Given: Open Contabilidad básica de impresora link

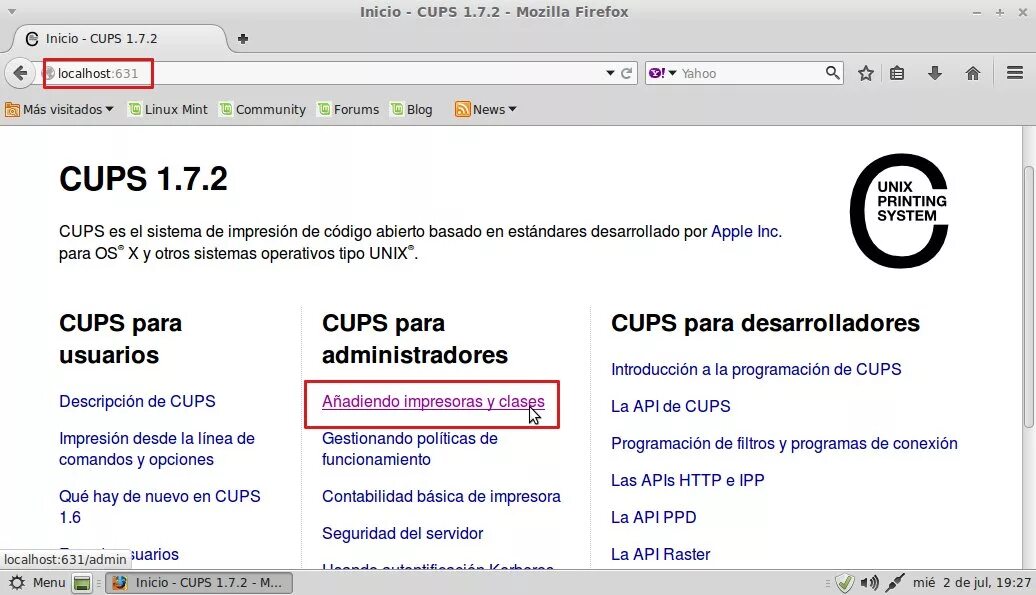Looking at the screenshot, I should click(x=441, y=497).
